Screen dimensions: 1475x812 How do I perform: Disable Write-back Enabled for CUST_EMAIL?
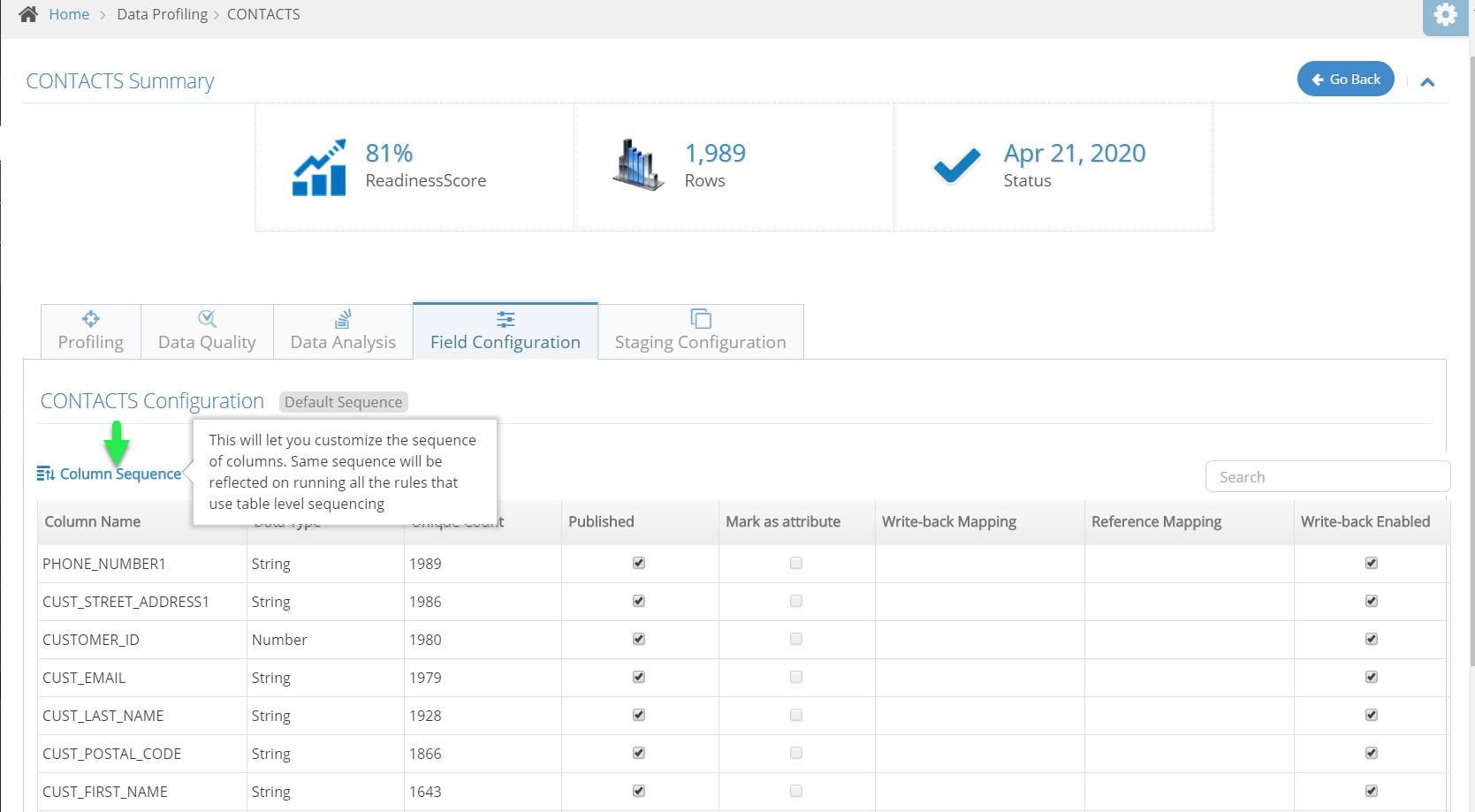point(1372,677)
